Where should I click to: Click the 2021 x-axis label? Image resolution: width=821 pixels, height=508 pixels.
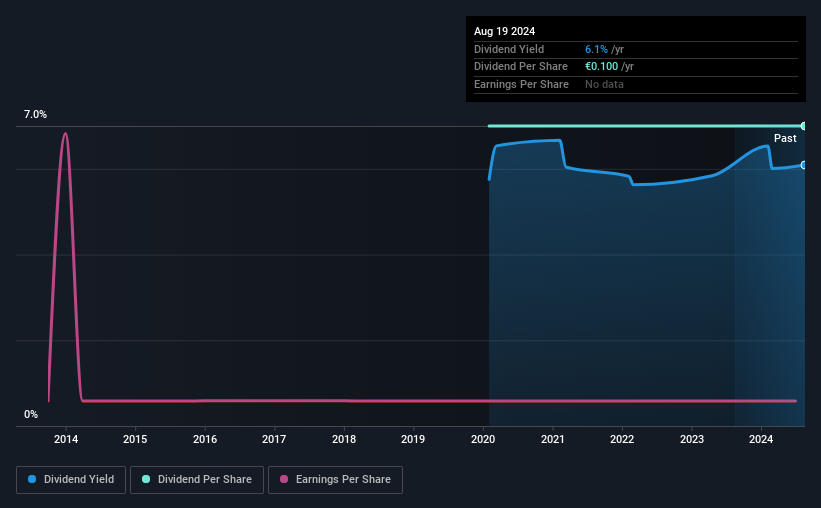click(x=552, y=439)
